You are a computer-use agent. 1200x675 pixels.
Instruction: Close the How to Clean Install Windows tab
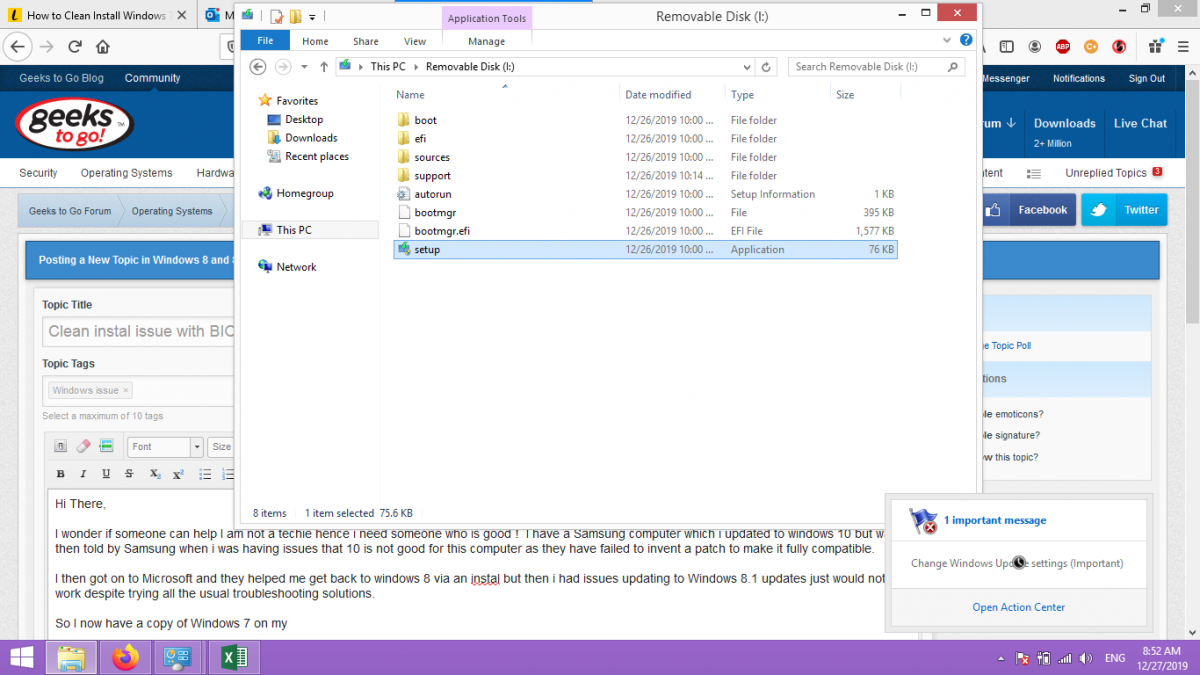[x=183, y=16]
